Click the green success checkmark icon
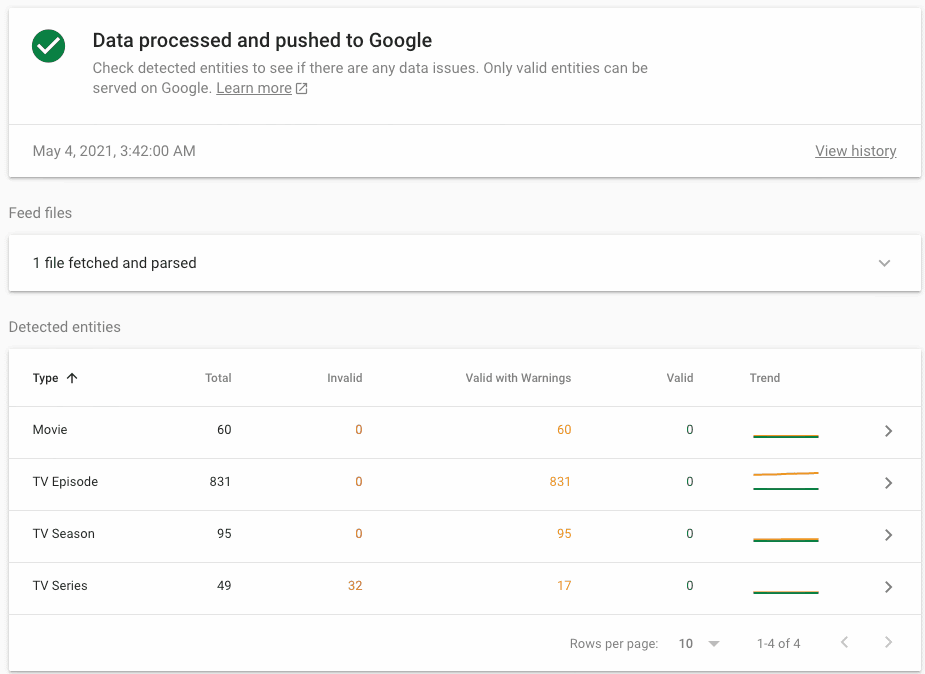The image size is (925, 674). coord(48,46)
